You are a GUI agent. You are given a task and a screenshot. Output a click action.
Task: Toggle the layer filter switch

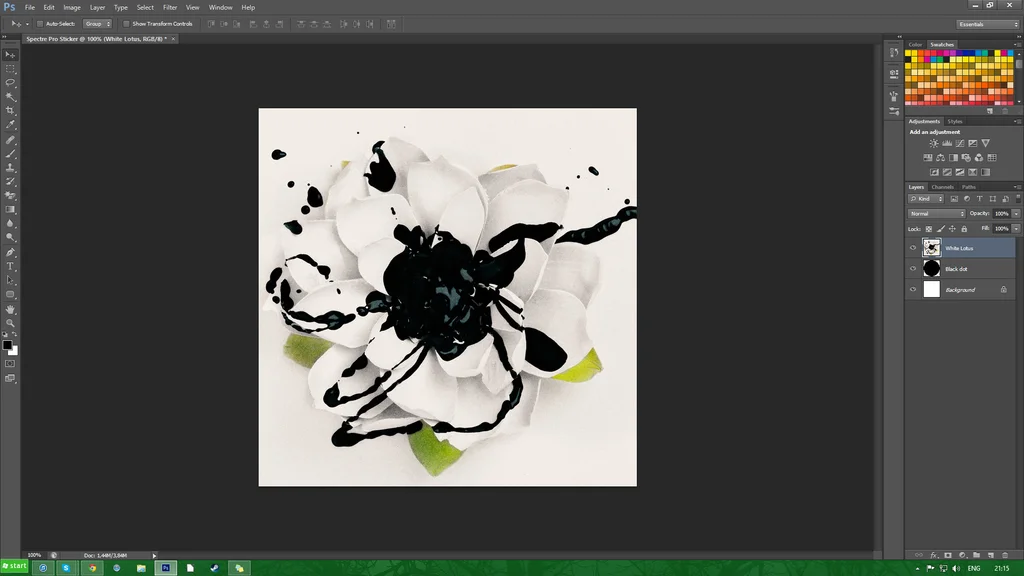tap(1017, 199)
